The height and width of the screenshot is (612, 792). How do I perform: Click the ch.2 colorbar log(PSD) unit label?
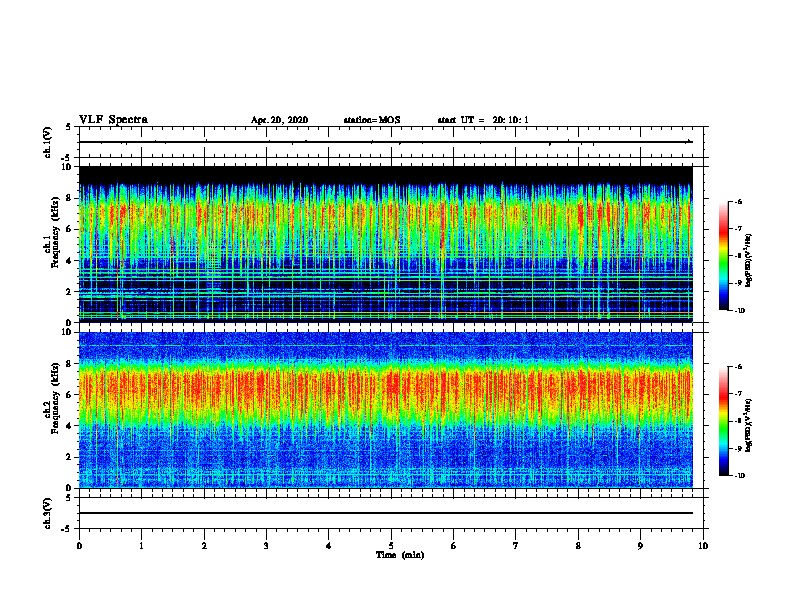pos(748,425)
